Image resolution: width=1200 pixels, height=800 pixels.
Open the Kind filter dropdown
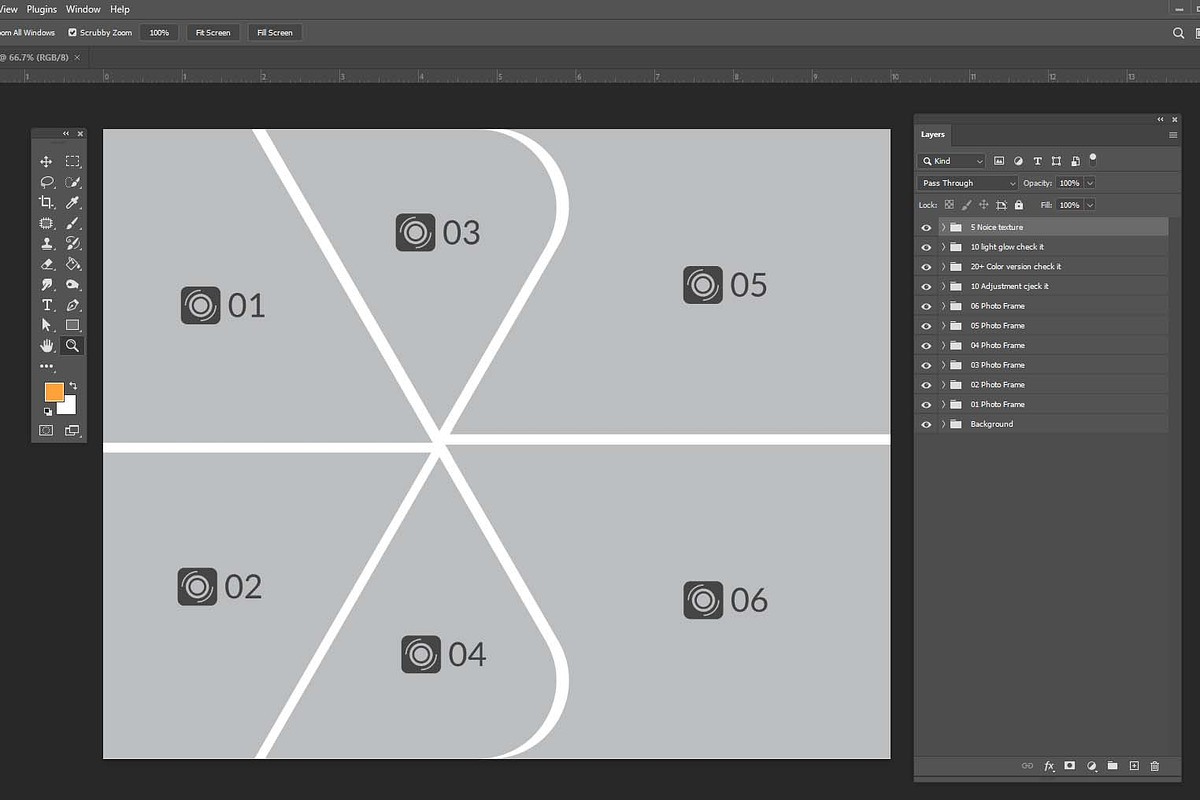click(x=951, y=161)
